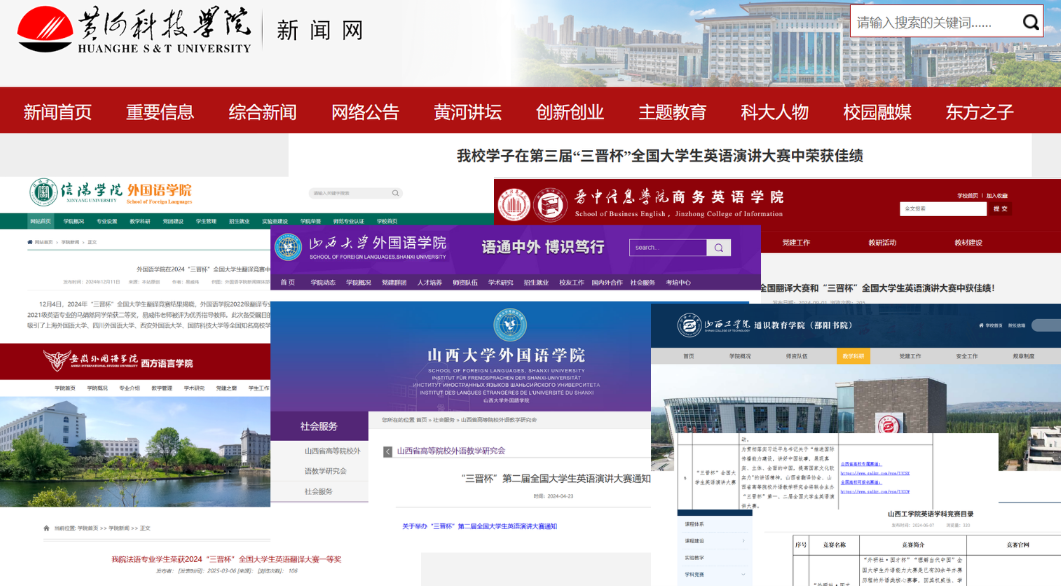
Task: Click the 提交 button on Jinzhong College page
Action: pos(1001,209)
